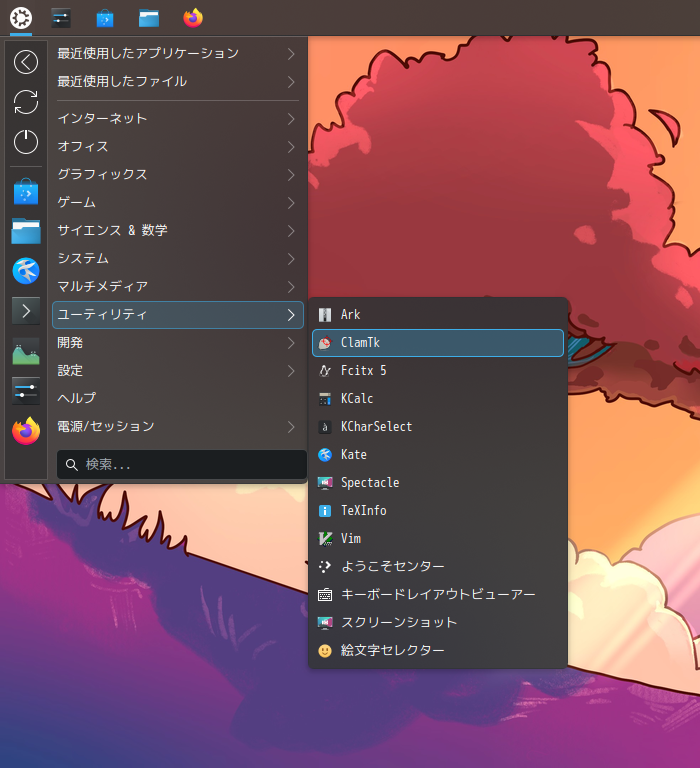Click the restart circular-arrows sidebar icon
Viewport: 700px width, 768px height.
(26, 102)
